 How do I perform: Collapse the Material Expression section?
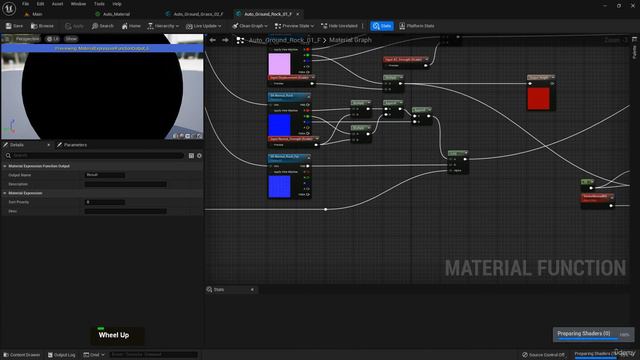[5, 193]
